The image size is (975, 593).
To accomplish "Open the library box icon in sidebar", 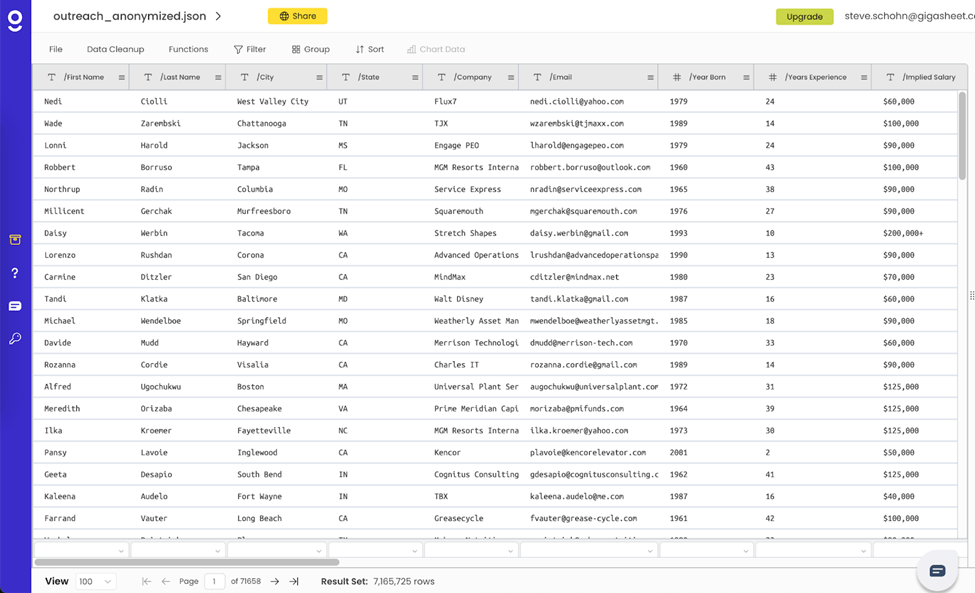I will 15,240.
